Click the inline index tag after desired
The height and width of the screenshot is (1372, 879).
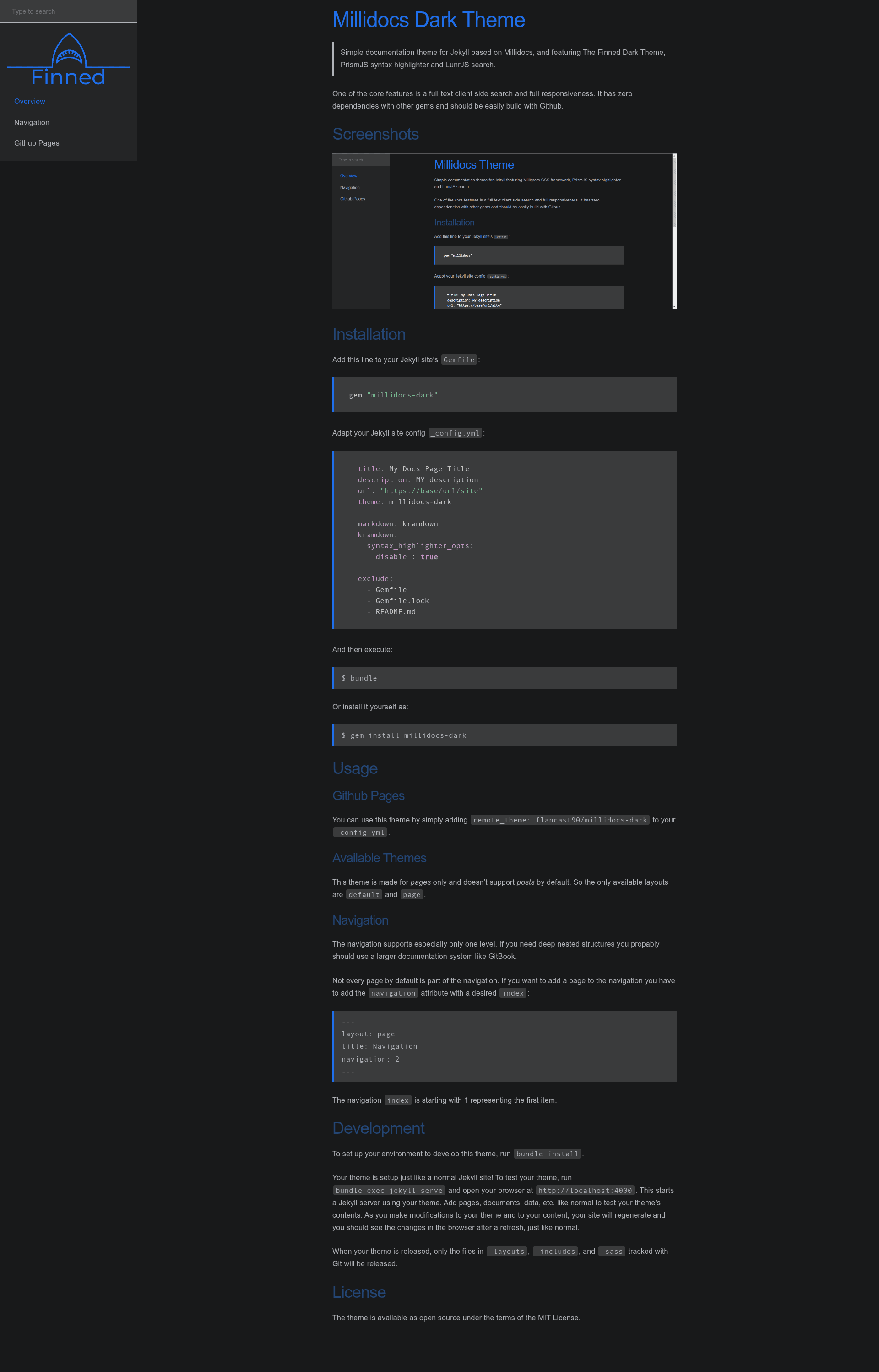[x=513, y=993]
